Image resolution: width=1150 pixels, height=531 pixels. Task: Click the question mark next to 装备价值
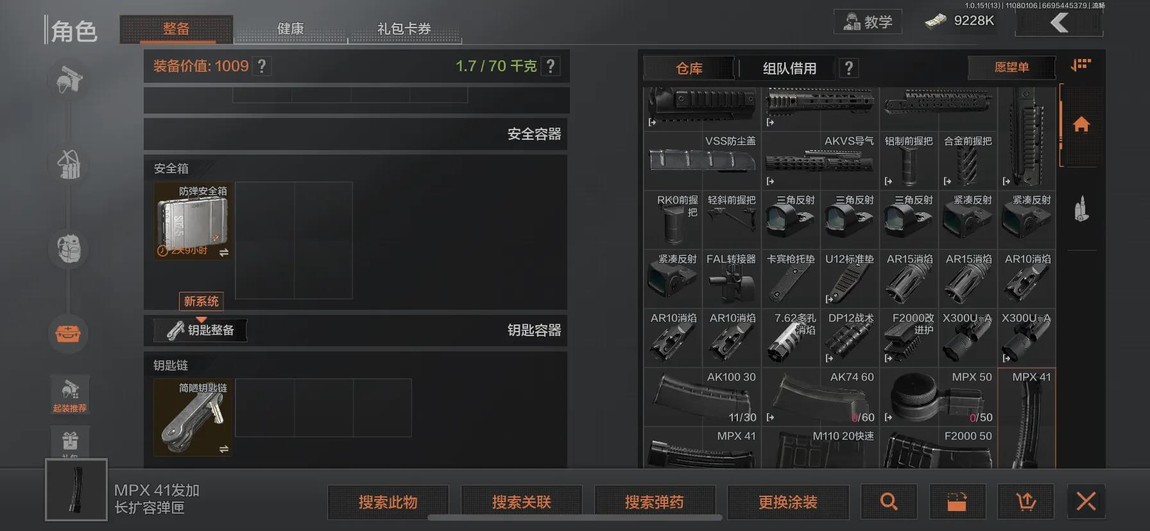click(x=261, y=66)
